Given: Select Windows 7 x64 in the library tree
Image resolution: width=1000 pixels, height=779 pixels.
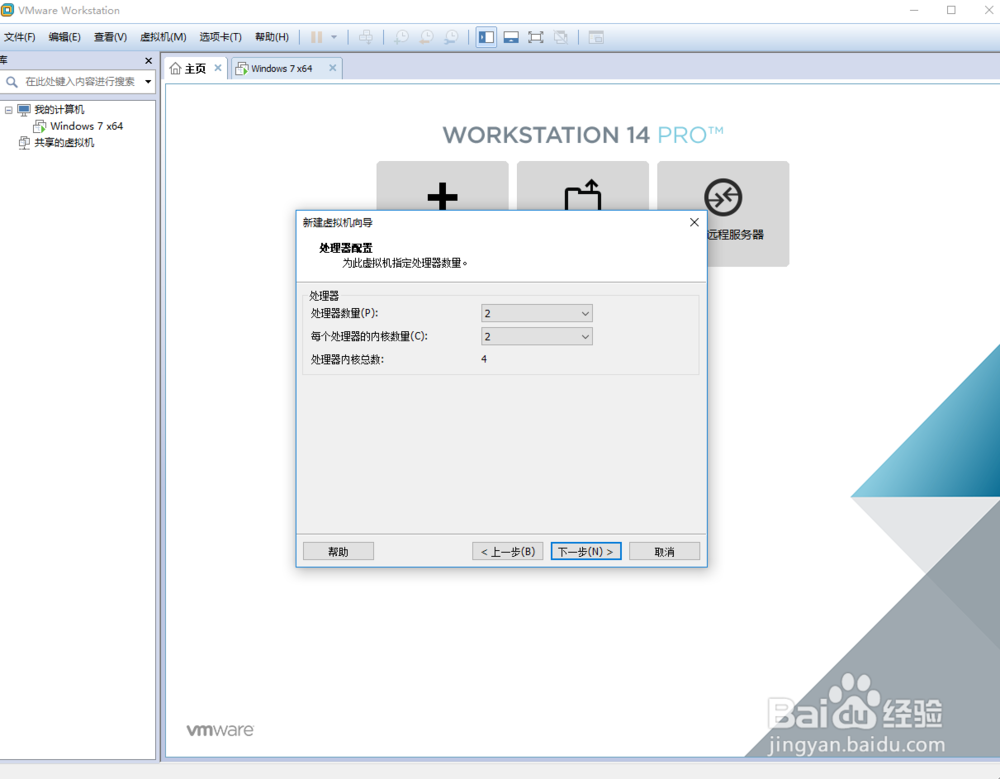Looking at the screenshot, I should [x=87, y=126].
